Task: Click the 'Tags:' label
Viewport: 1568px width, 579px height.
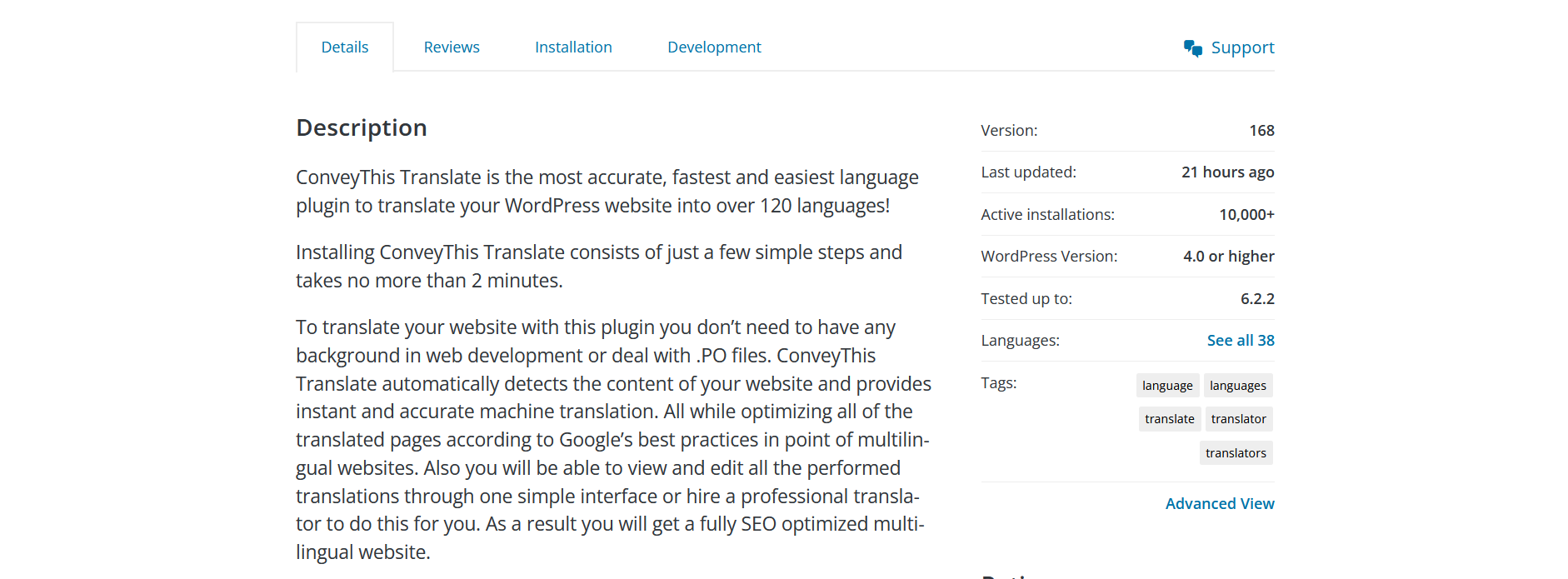Action: (998, 383)
